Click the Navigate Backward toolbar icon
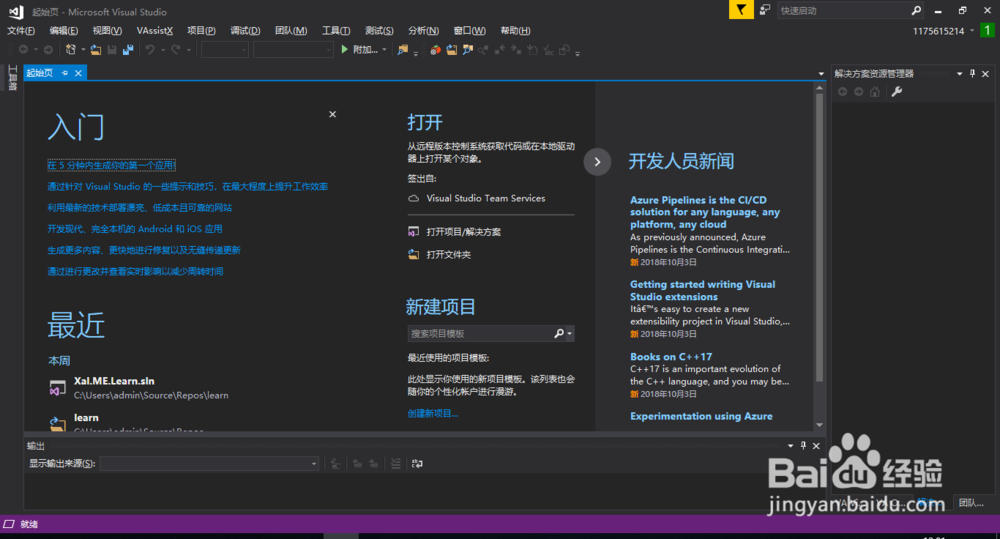 (24, 50)
